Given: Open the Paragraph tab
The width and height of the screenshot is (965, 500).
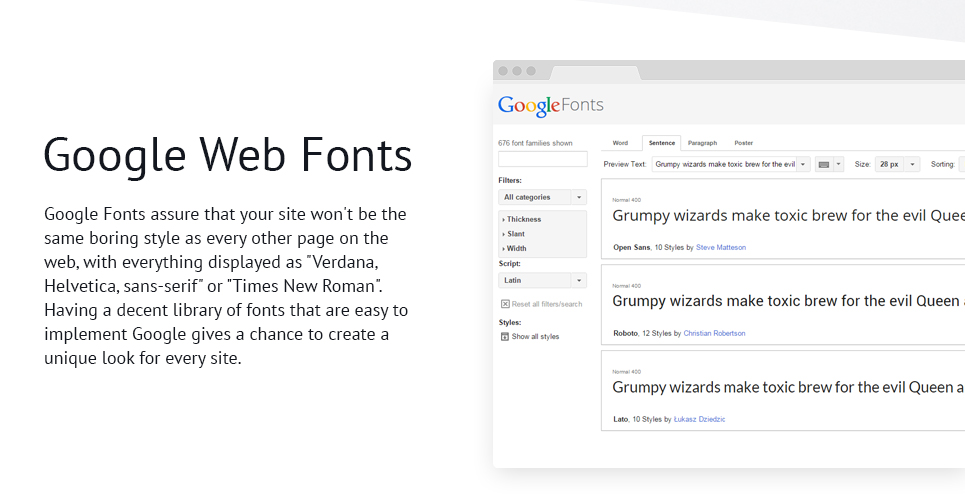Looking at the screenshot, I should tap(702, 143).
